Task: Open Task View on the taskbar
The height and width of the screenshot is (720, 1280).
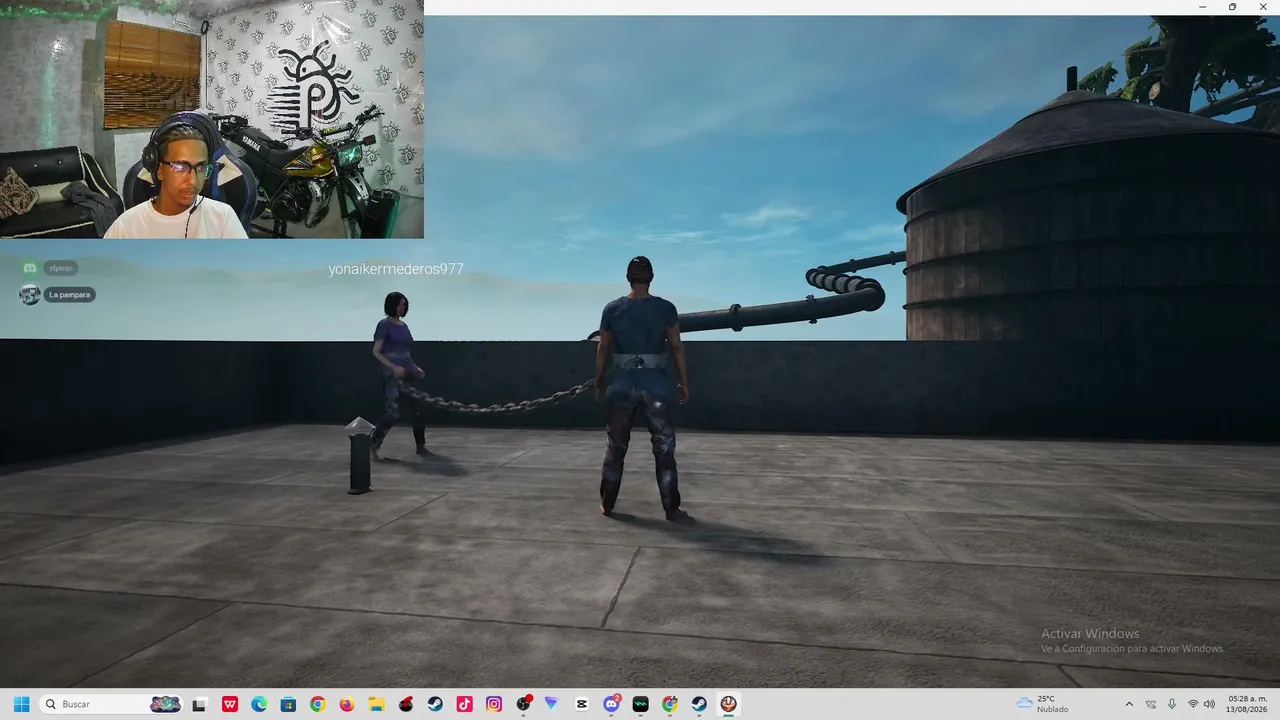Action: click(200, 704)
